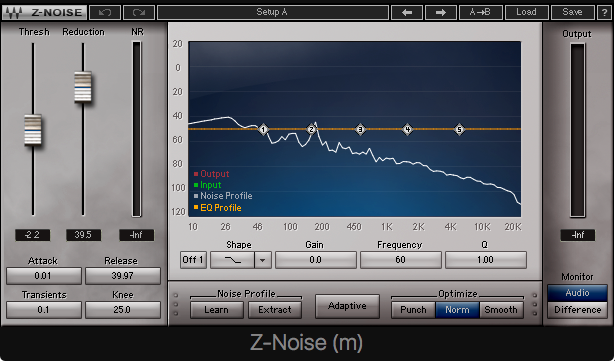
Task: Select Smooth optimize mode
Action: [x=501, y=310]
